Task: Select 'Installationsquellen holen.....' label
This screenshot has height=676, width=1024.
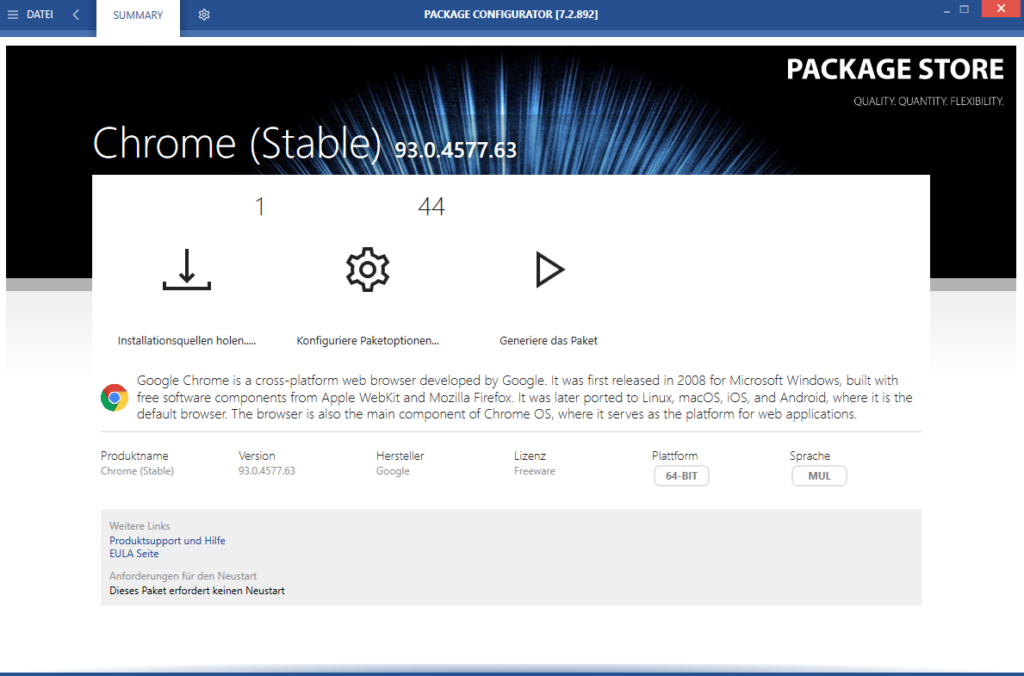Action: 187,340
